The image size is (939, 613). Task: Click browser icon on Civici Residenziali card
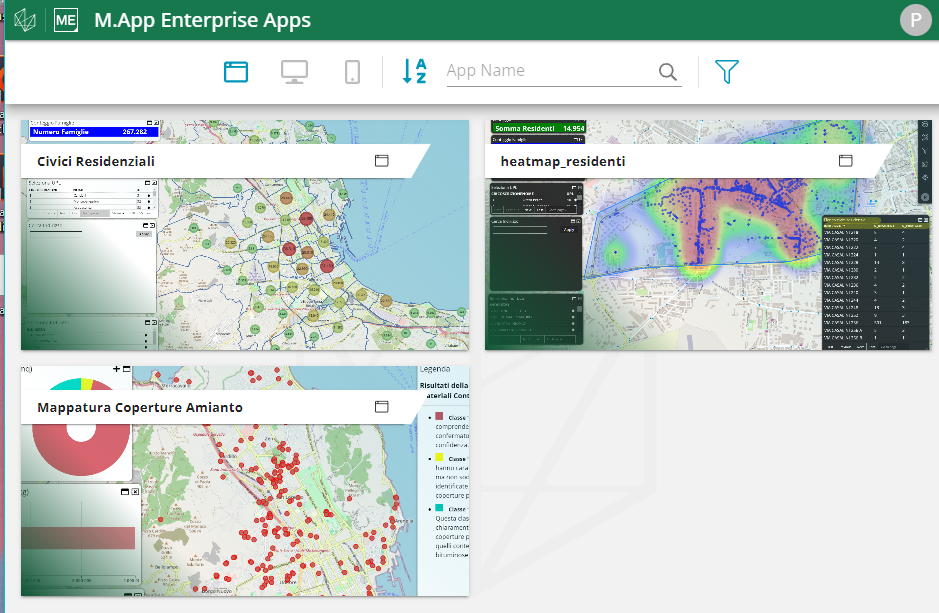(x=381, y=160)
